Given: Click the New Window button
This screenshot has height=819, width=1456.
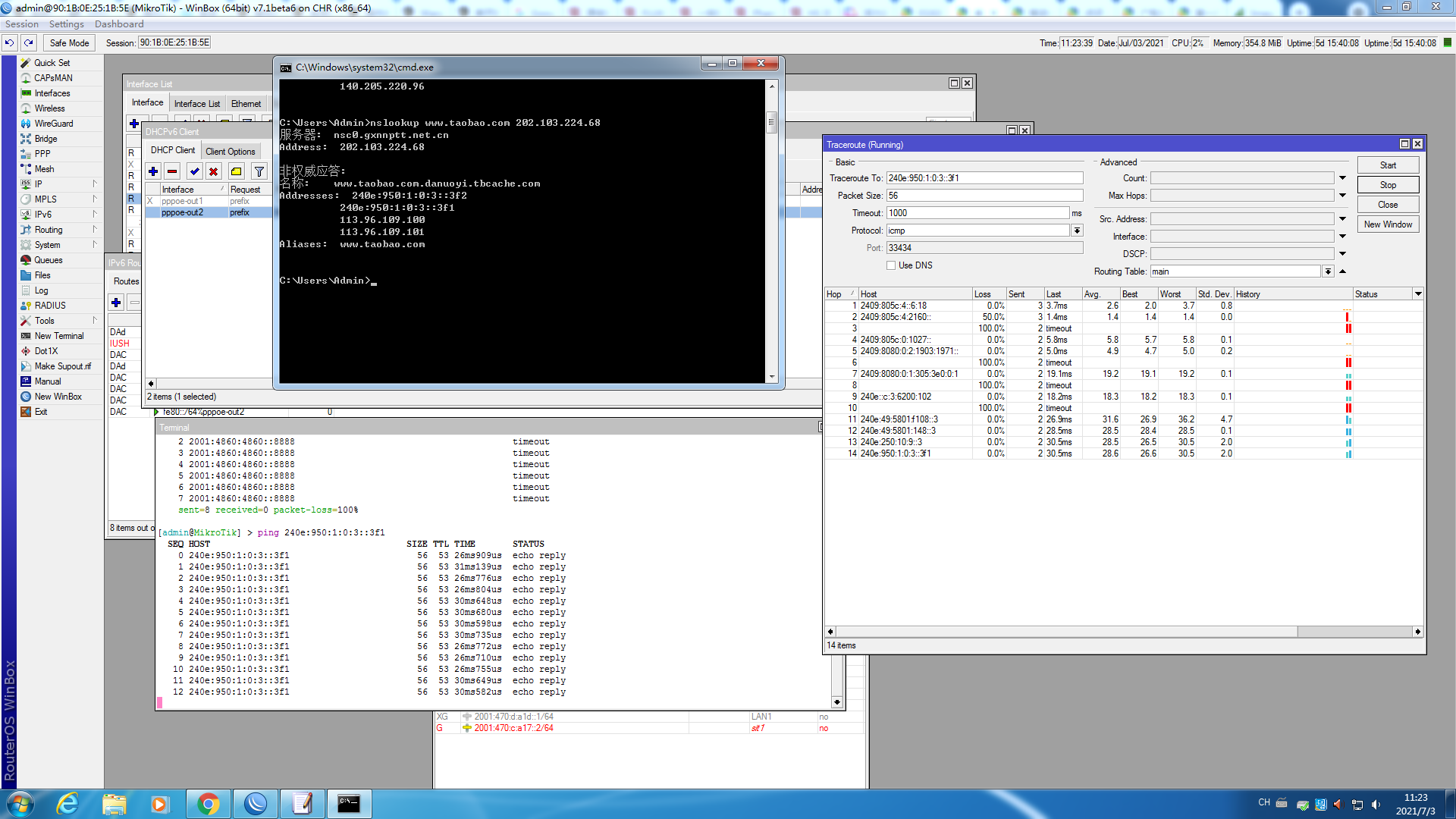Looking at the screenshot, I should tap(1387, 224).
